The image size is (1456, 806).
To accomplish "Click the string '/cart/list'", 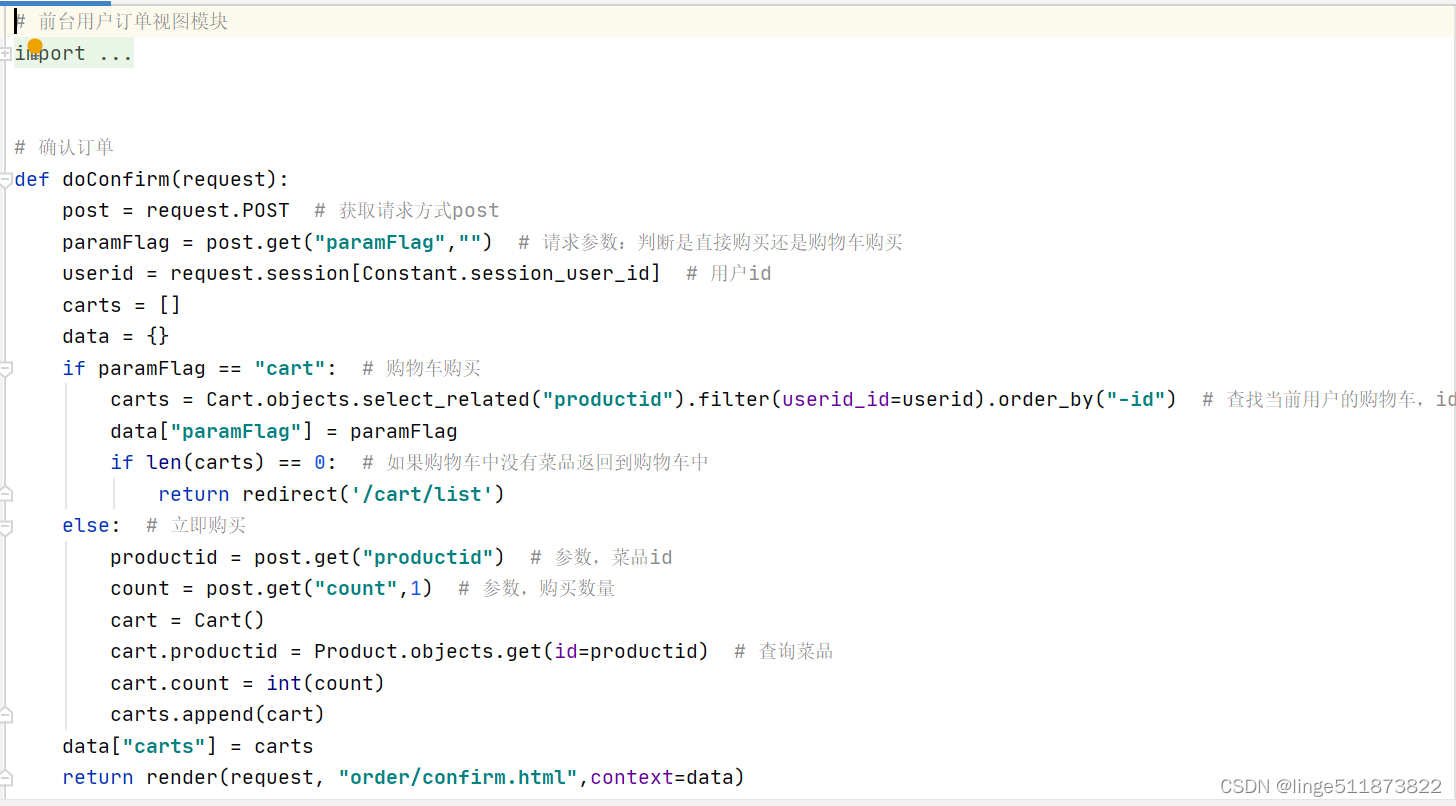I will click(422, 495).
